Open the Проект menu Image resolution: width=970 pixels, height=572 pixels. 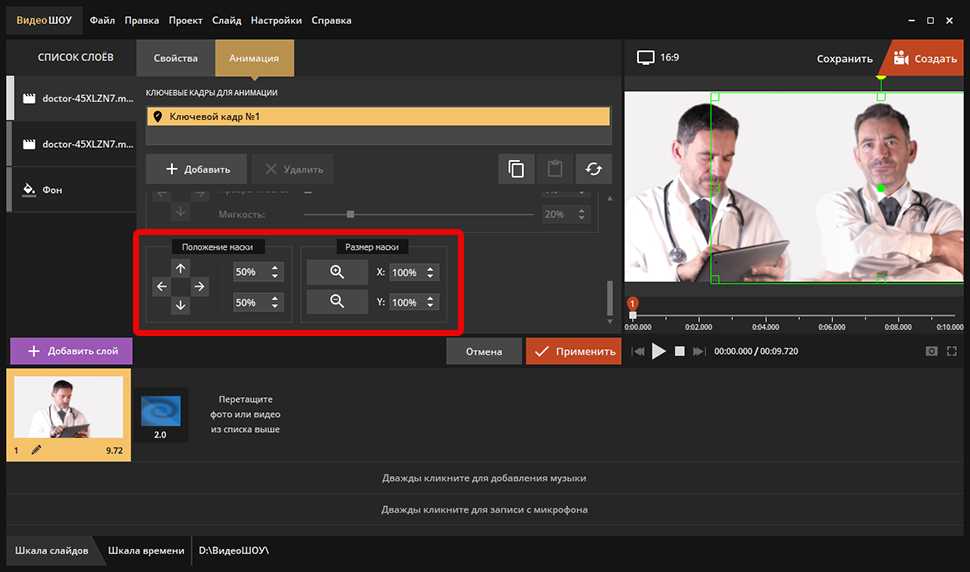pos(184,20)
